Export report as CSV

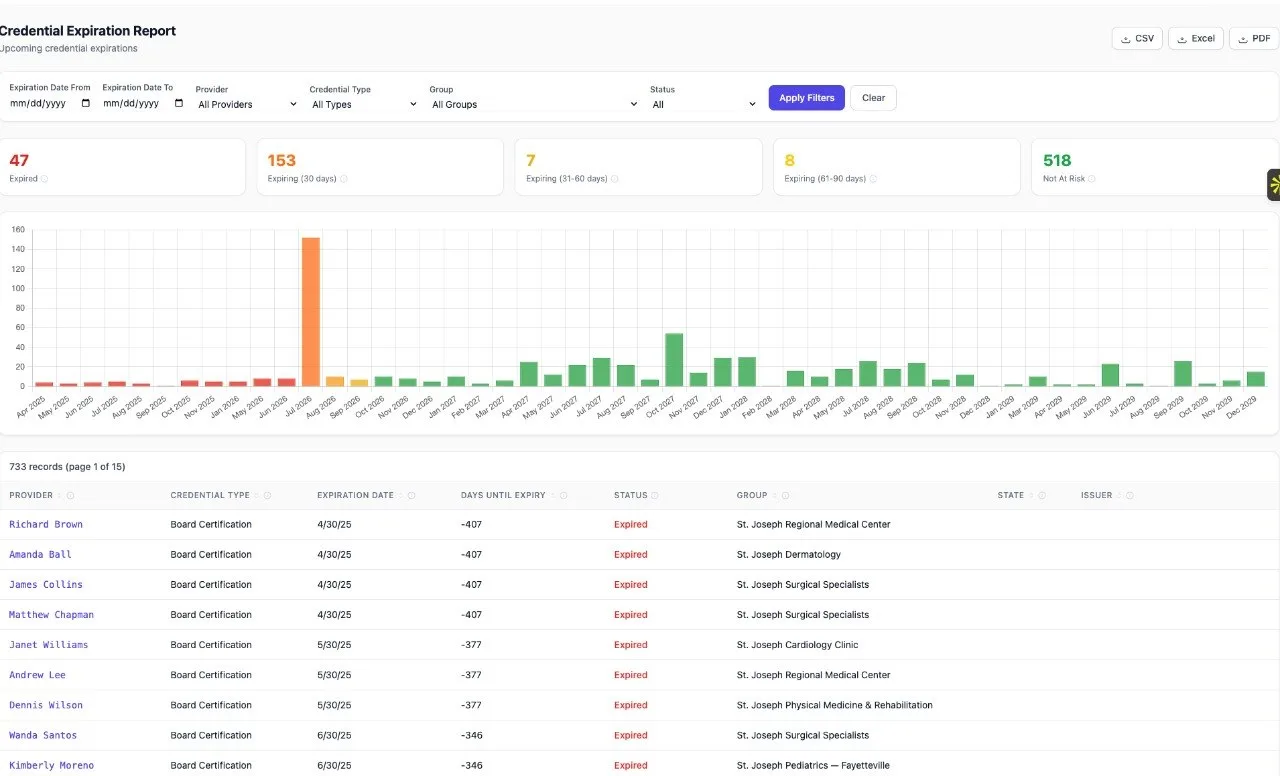(1137, 38)
